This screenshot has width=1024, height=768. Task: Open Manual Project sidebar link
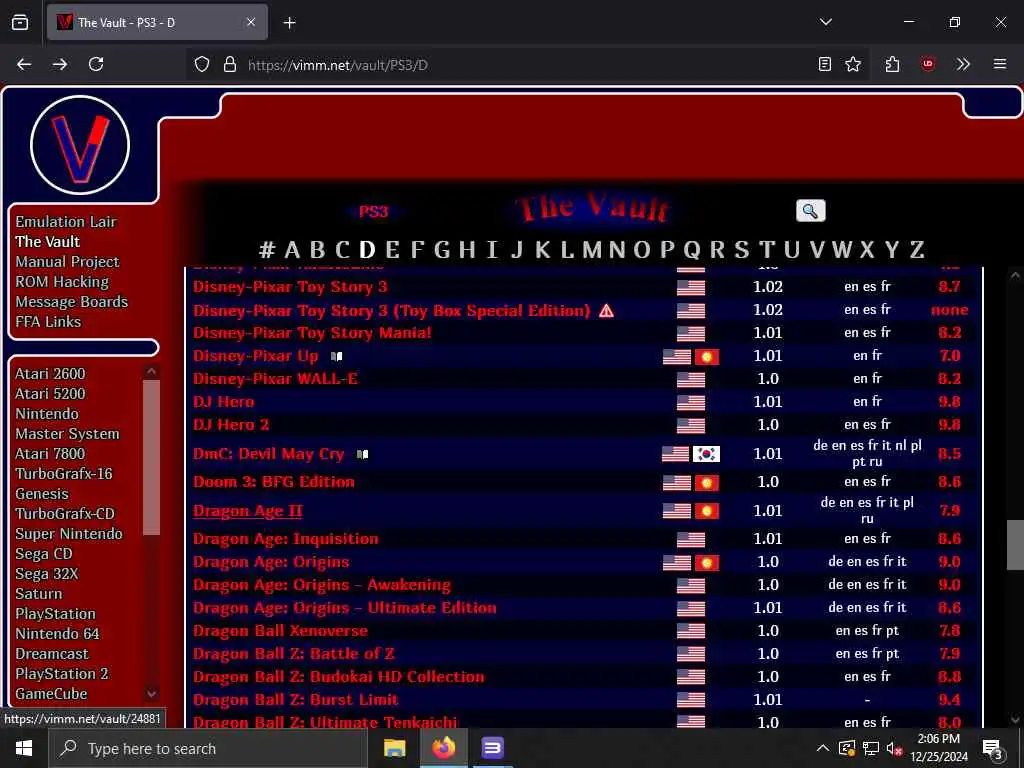tap(67, 262)
